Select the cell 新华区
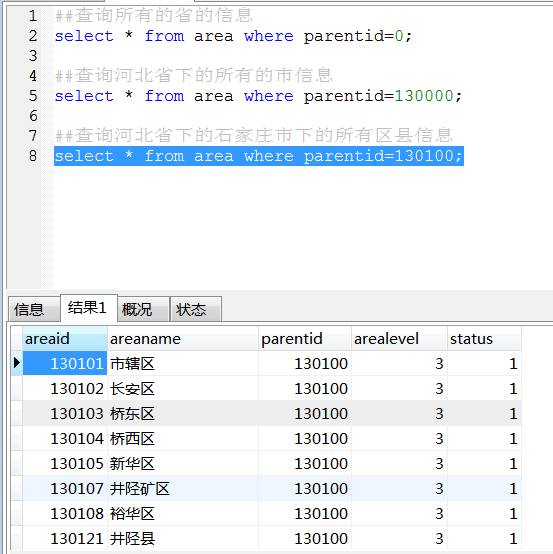Screen dimensions: 553x554 182,464
